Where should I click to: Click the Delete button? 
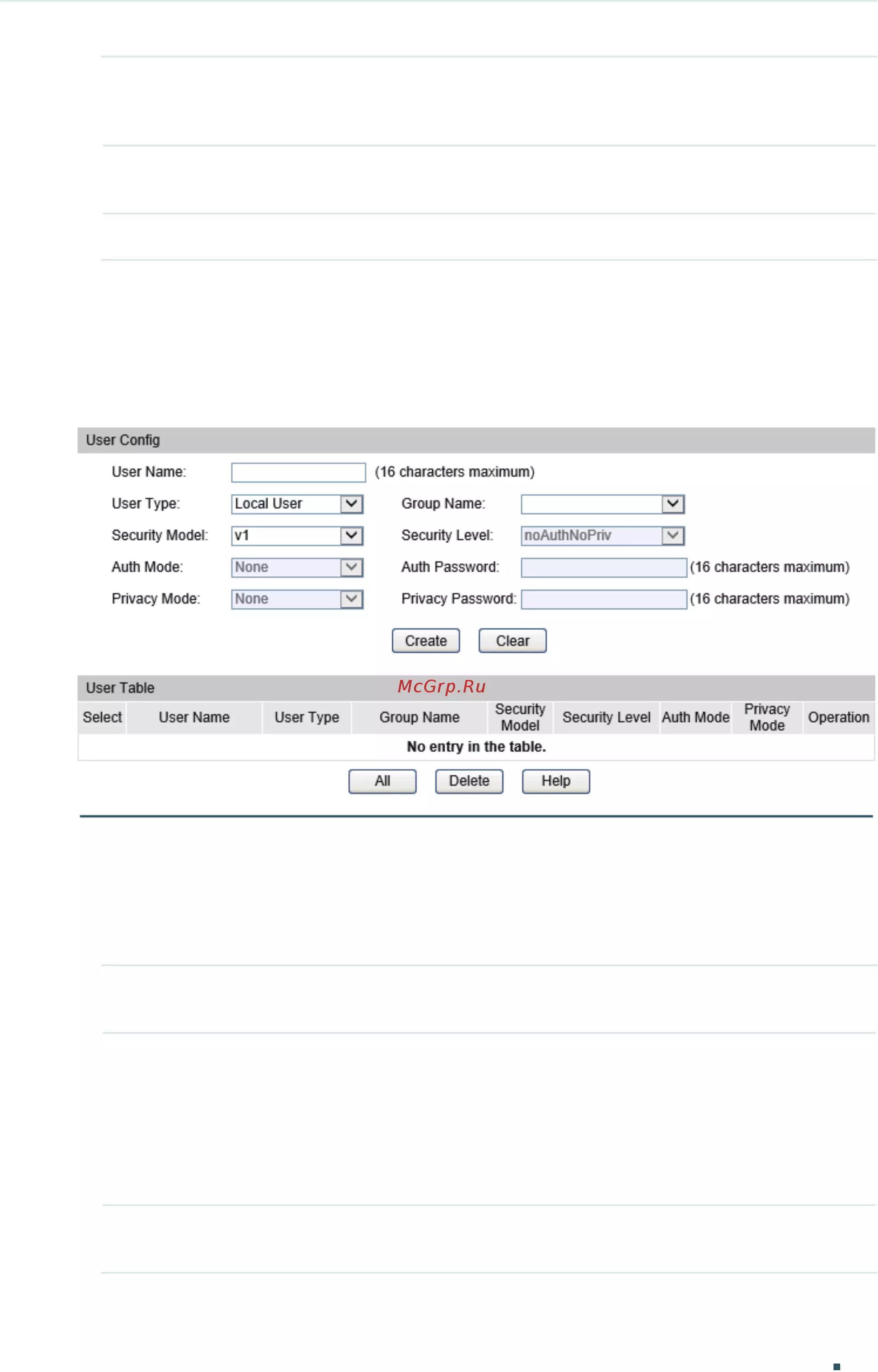(469, 781)
